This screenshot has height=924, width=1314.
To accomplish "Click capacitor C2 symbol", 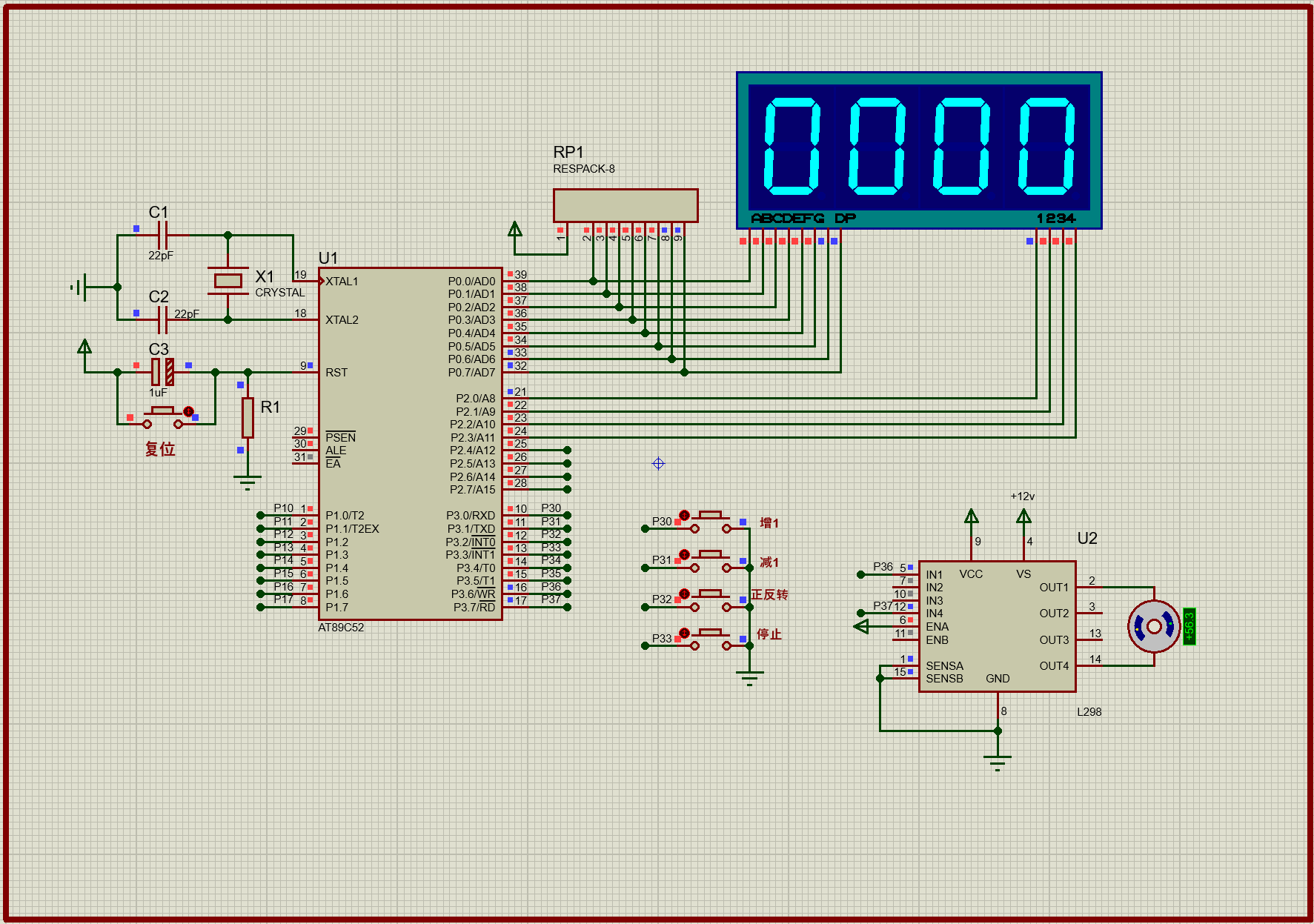I will tap(163, 320).
